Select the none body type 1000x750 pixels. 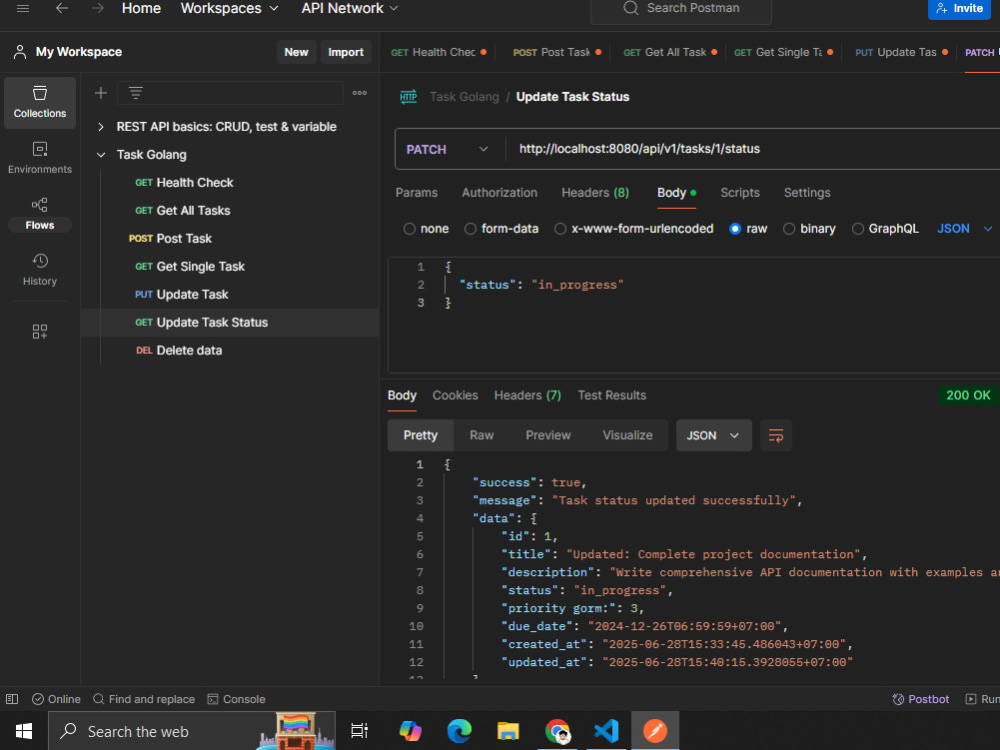[409, 229]
